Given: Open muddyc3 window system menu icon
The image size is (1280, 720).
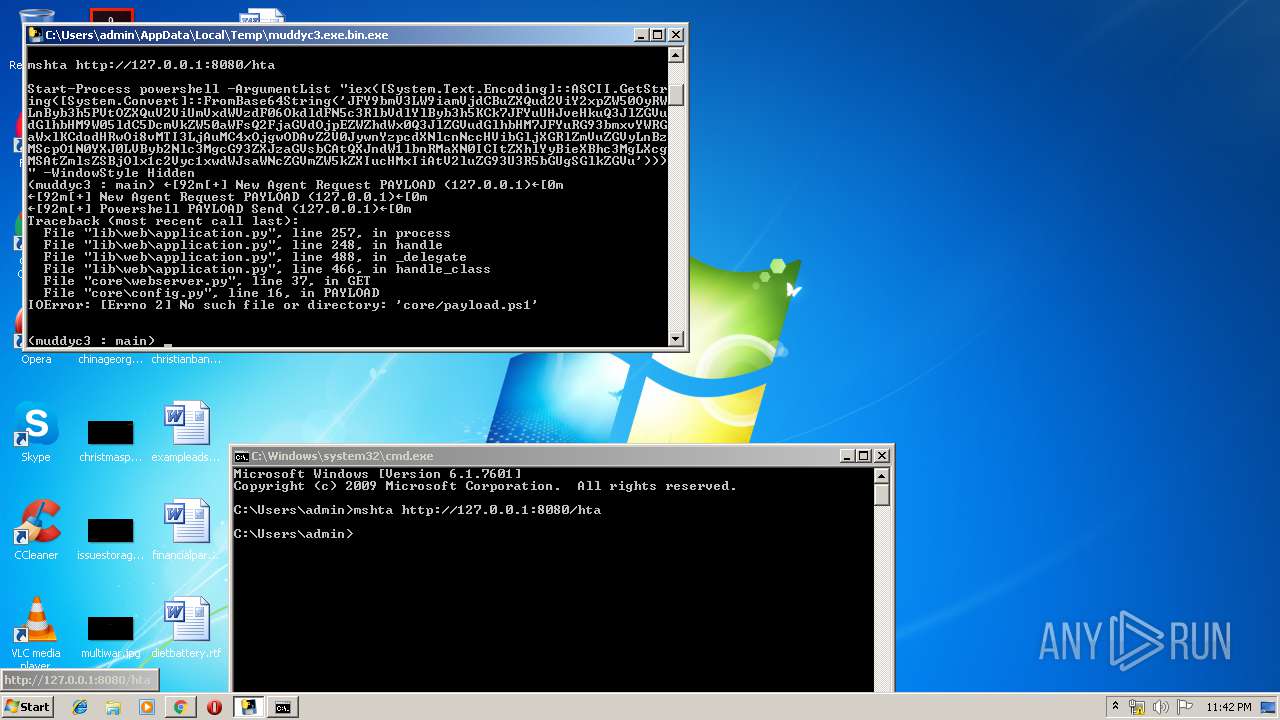Looking at the screenshot, I should tap(35, 35).
